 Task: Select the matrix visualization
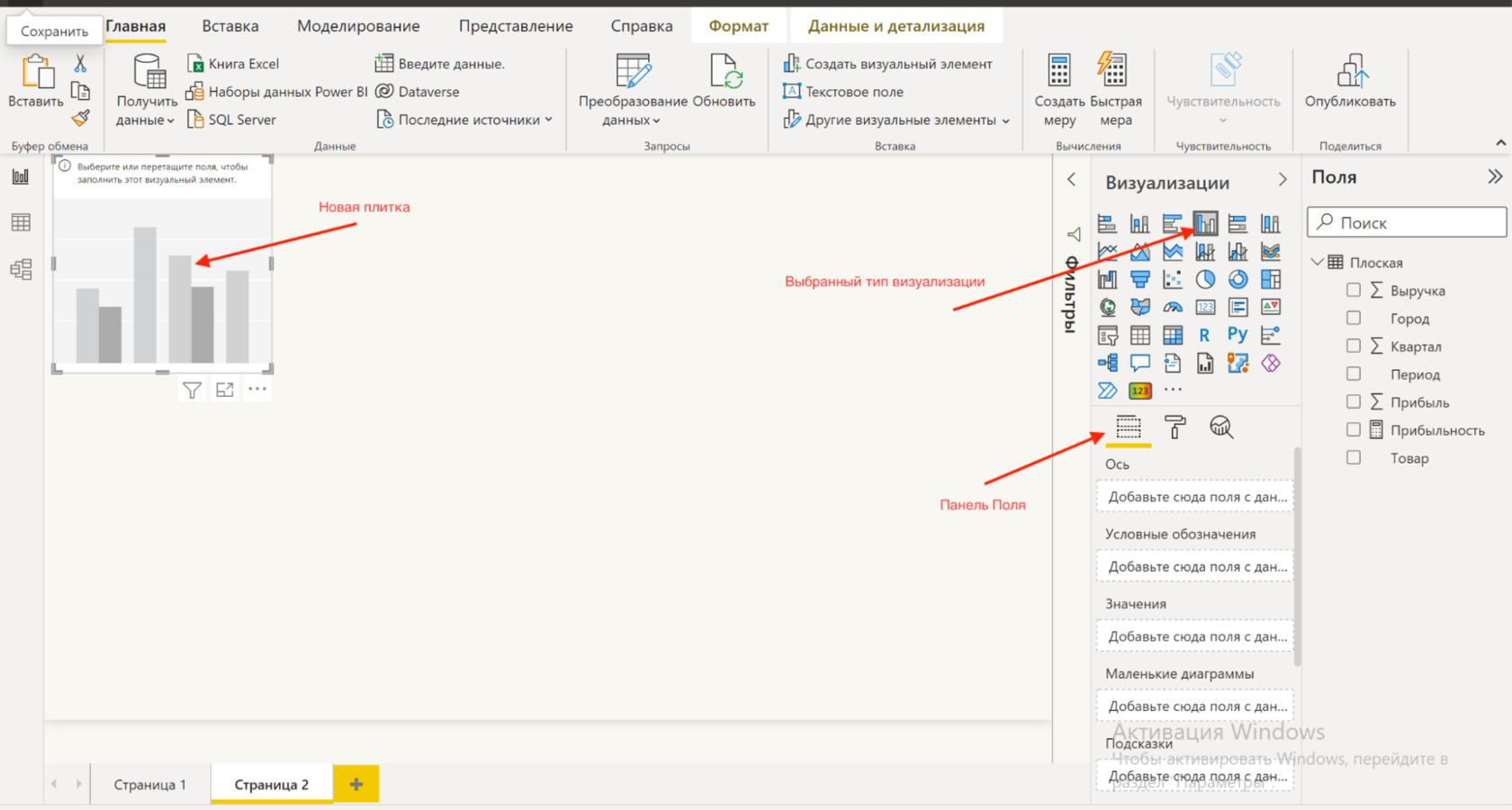(1172, 336)
